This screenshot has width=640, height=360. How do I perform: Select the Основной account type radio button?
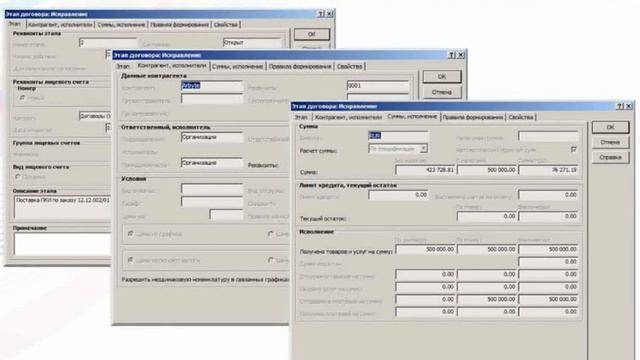point(18,177)
